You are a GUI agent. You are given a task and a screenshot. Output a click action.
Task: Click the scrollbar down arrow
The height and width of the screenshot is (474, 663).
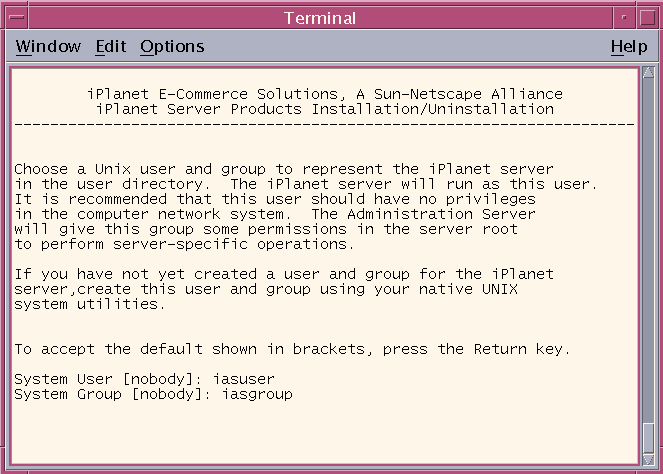coord(648,459)
